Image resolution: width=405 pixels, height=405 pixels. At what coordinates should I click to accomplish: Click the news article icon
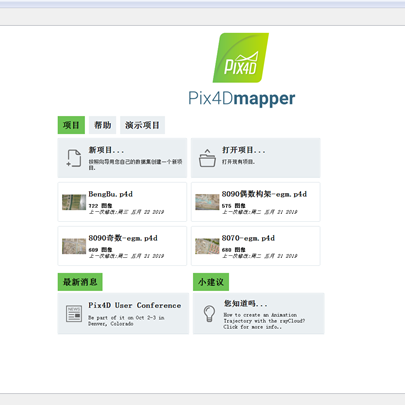pos(74,313)
